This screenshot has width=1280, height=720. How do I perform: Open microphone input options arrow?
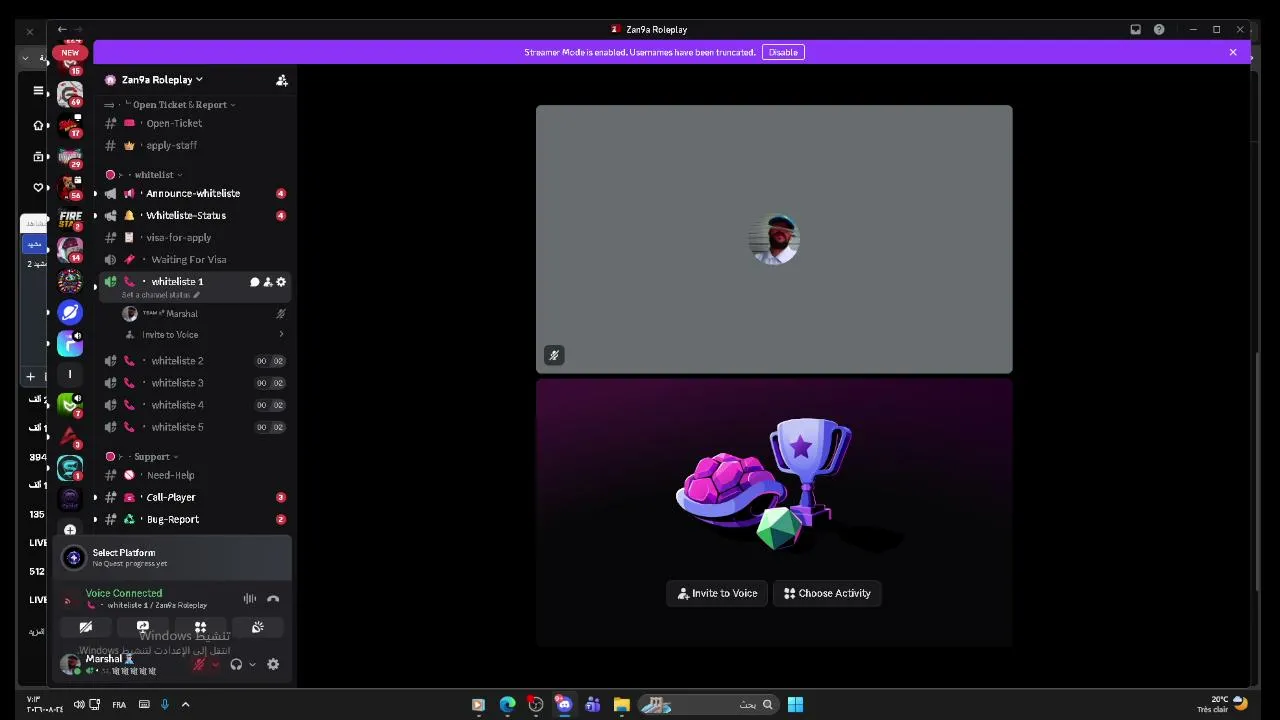[215, 664]
